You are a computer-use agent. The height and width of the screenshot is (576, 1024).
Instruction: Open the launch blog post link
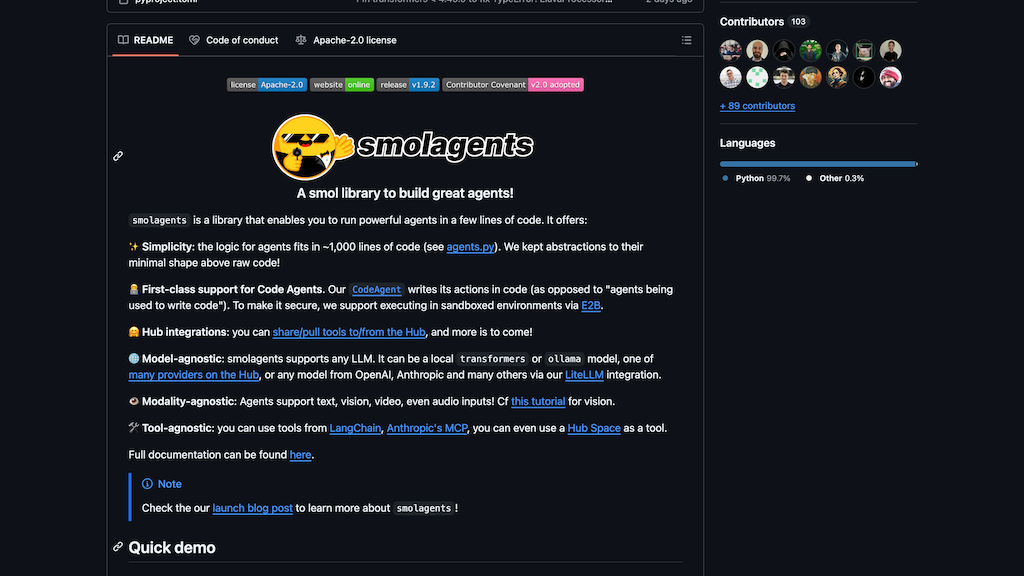pyautogui.click(x=252, y=508)
